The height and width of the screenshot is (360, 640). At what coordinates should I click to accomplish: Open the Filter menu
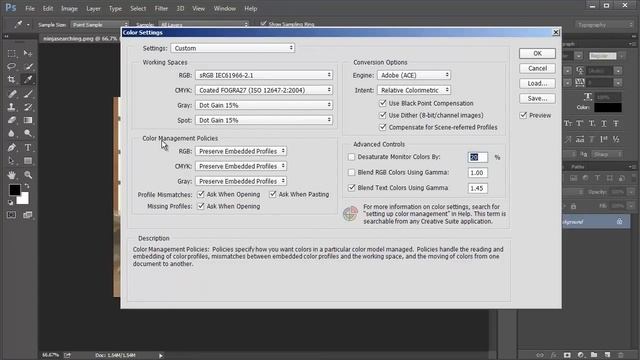click(x=161, y=8)
